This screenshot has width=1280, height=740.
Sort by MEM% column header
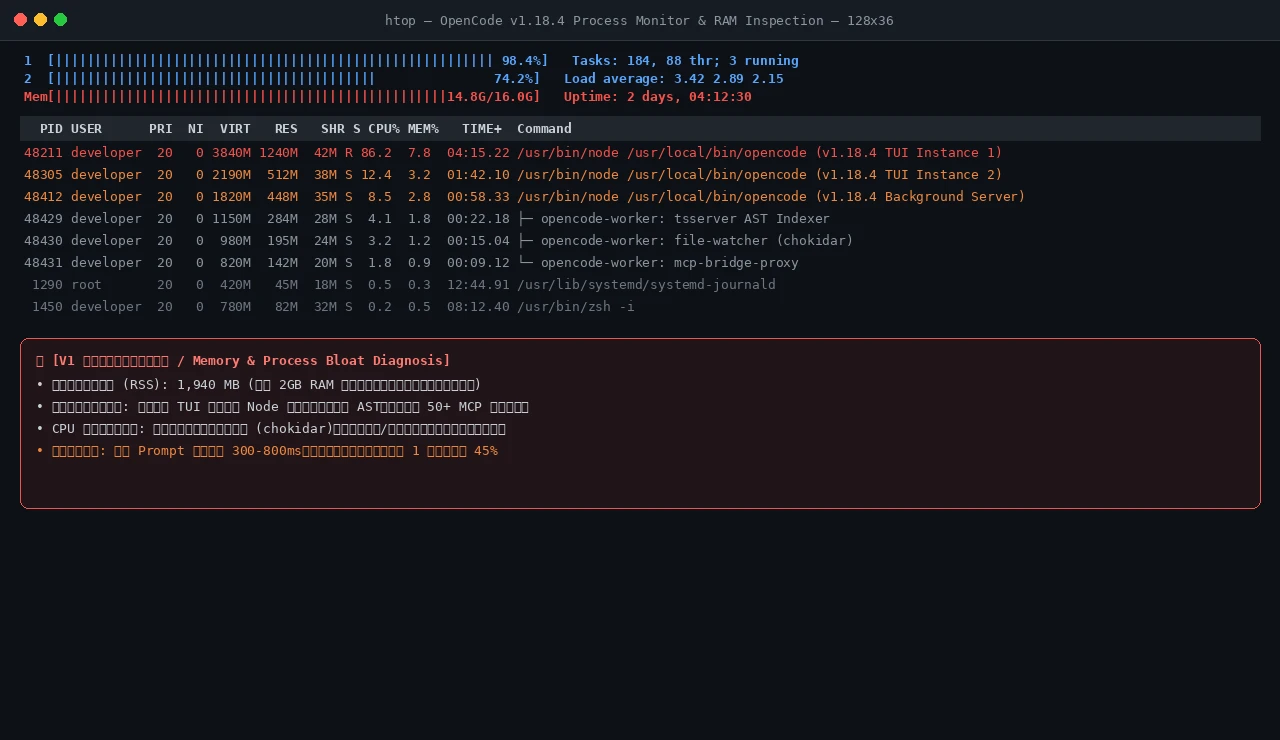pyautogui.click(x=423, y=128)
